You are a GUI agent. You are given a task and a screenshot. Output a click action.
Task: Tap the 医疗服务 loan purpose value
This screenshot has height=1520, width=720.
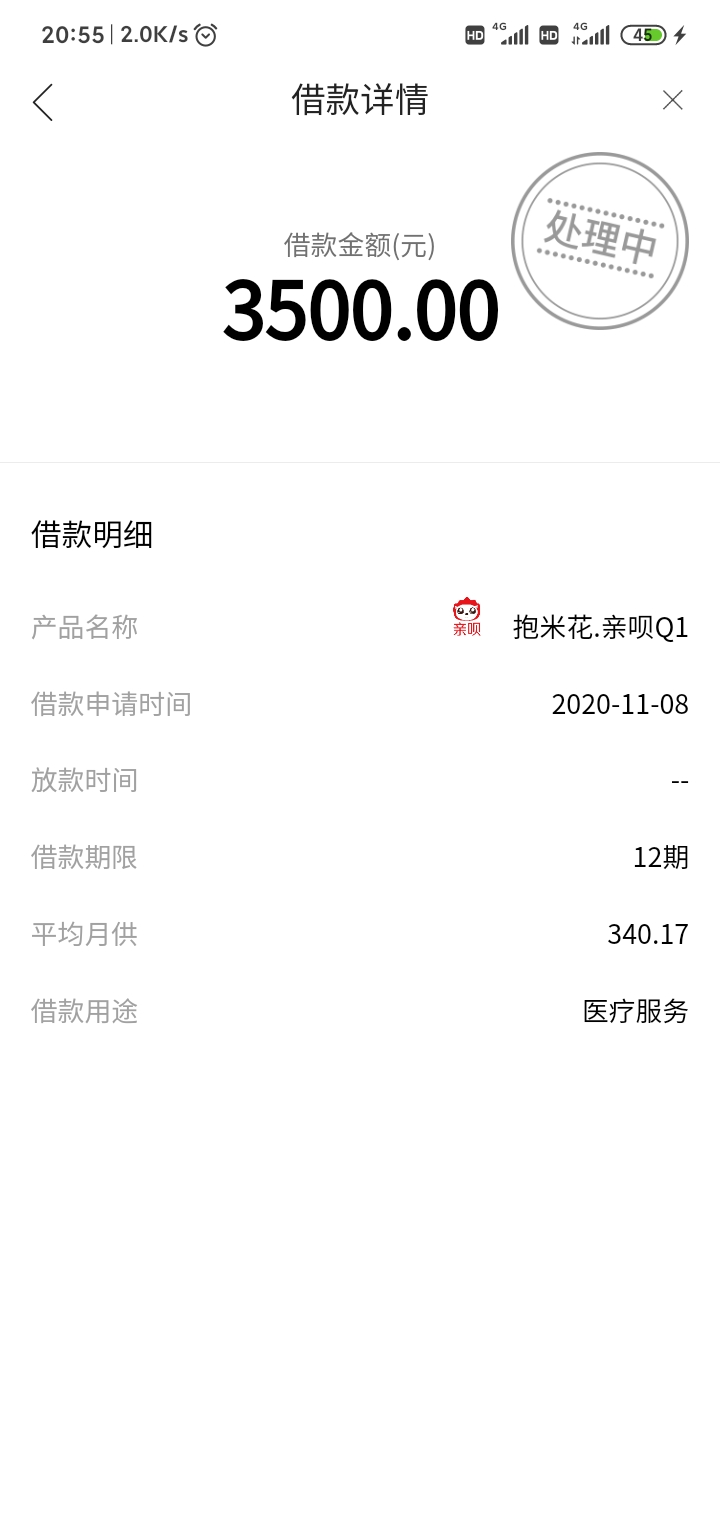point(636,1011)
